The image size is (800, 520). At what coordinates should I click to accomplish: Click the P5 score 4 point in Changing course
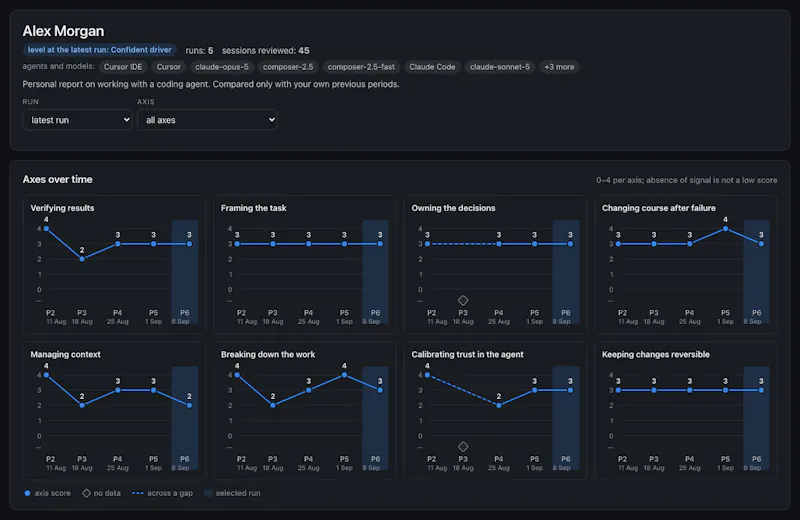point(726,229)
